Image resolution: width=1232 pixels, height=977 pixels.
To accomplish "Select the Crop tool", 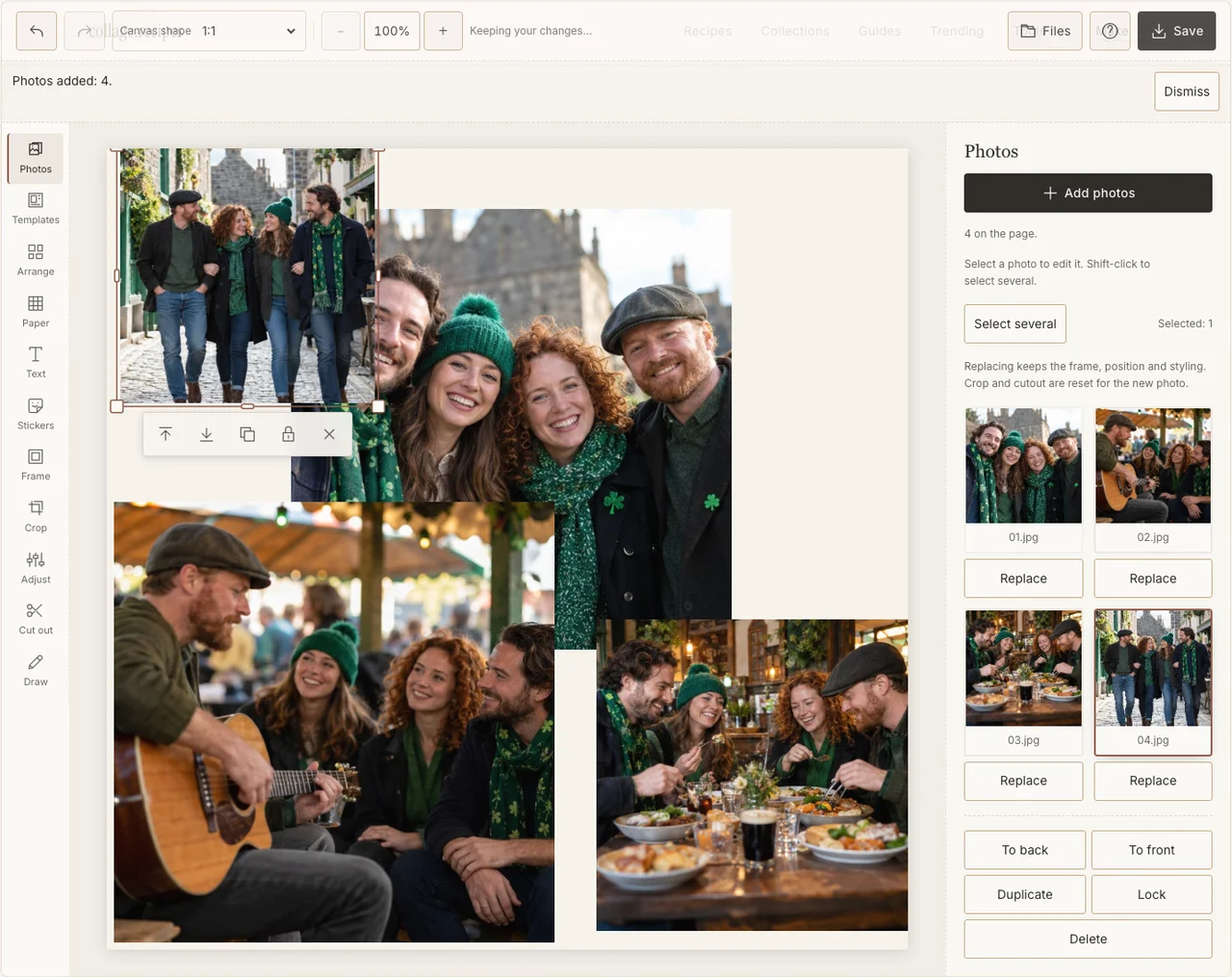I will [36, 517].
